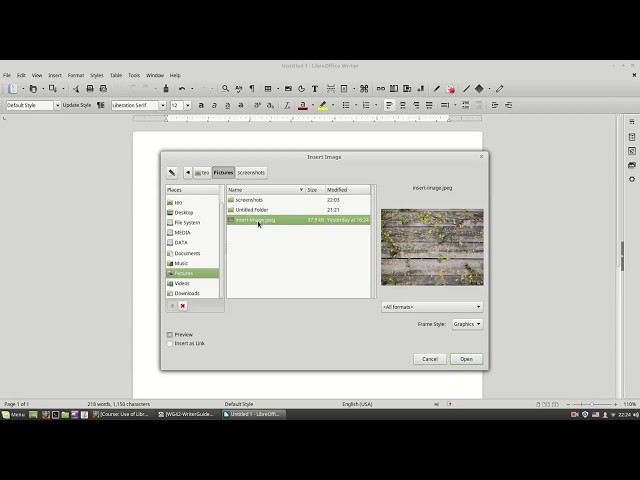
Task: Click the back arrow in dialog path bar
Action: 188,173
